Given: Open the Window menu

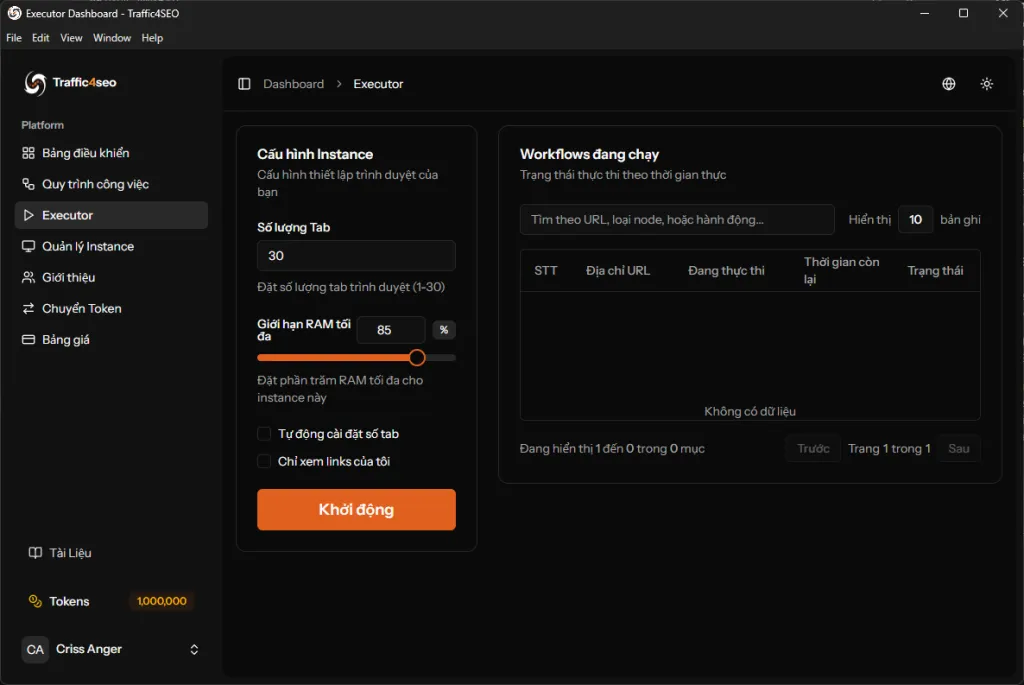Looking at the screenshot, I should point(112,38).
